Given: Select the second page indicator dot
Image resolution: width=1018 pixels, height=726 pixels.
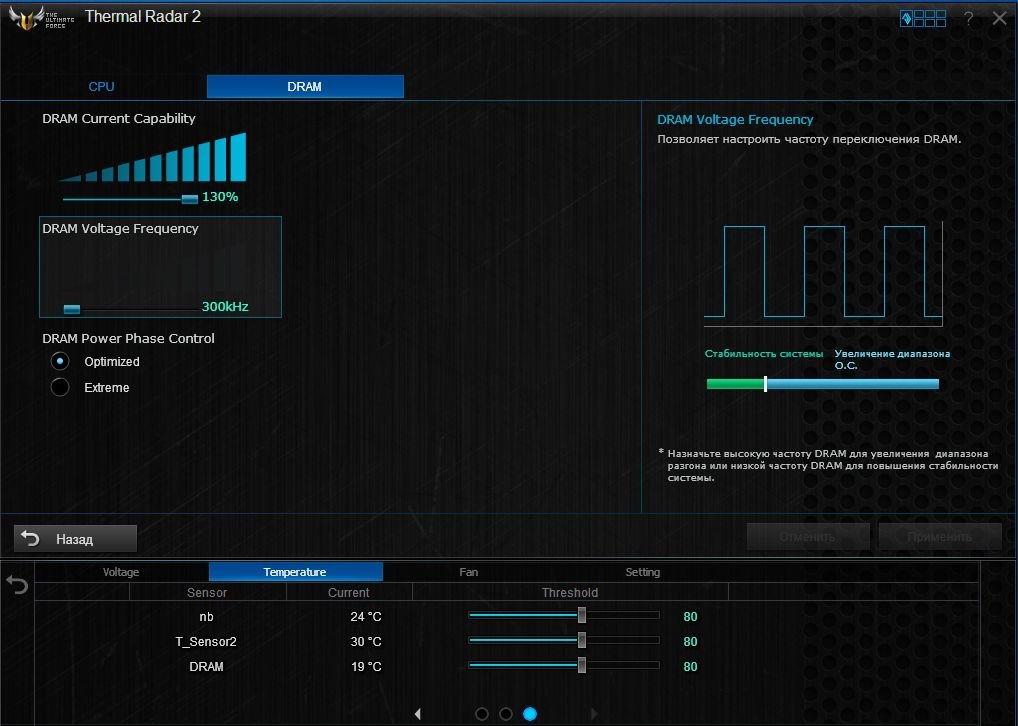Looking at the screenshot, I should tap(506, 714).
